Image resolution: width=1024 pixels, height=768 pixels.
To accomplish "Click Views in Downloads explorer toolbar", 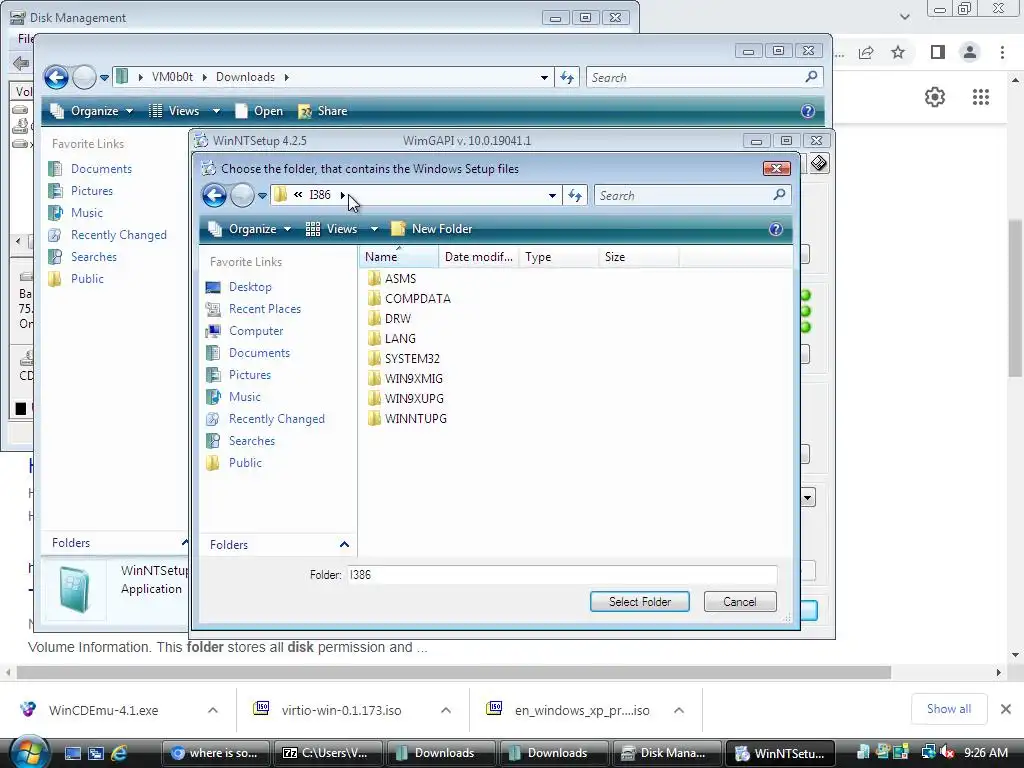I will pos(174,111).
